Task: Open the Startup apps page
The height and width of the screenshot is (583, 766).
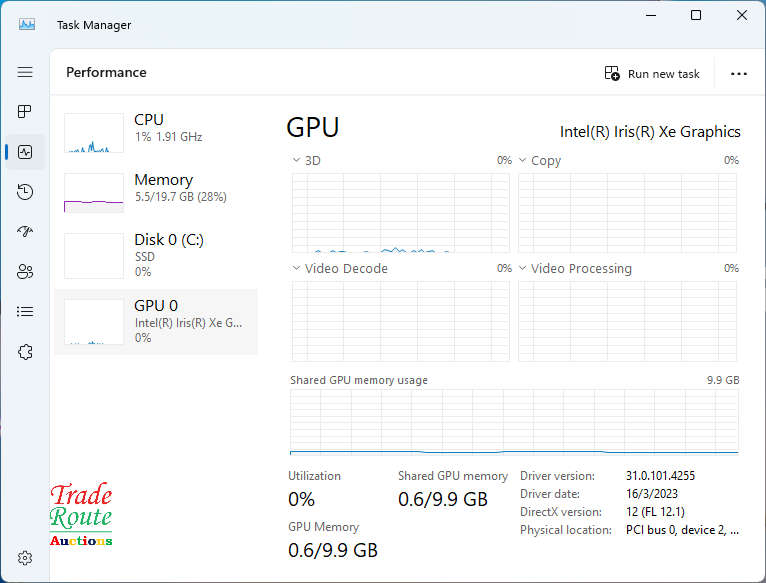Action: point(25,231)
